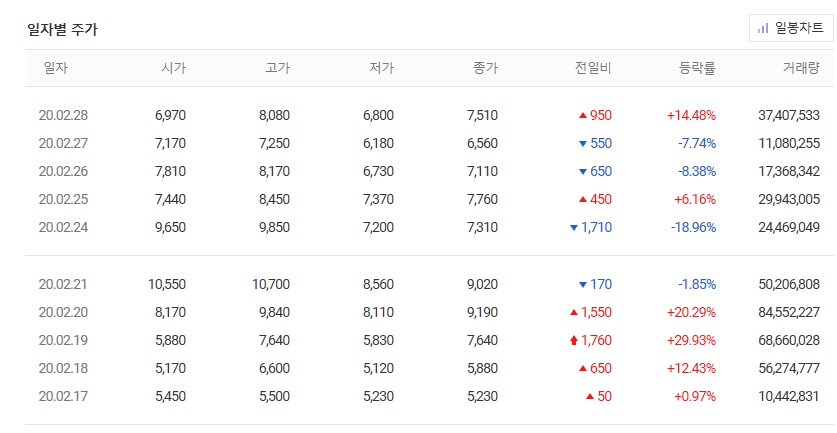Click the 등락률 column header

click(697, 68)
